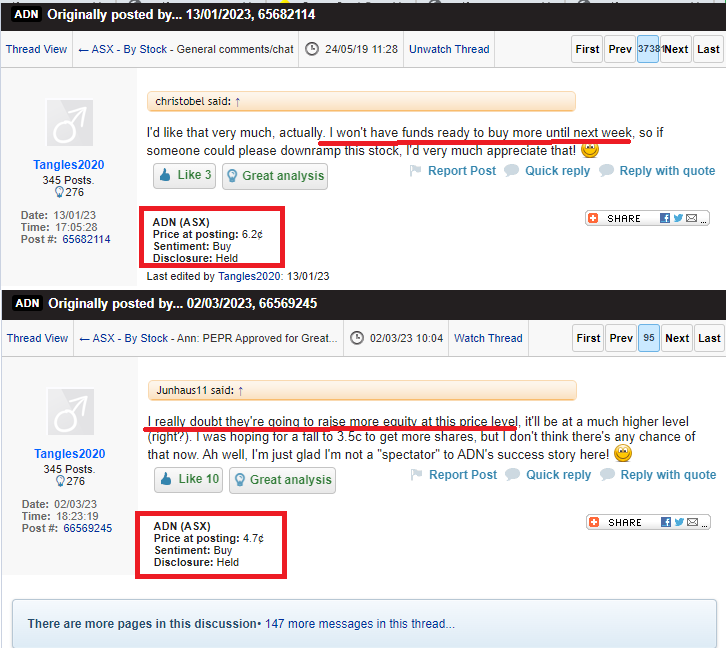The height and width of the screenshot is (648, 726).
Task: Click the clock icon beside 24/05/19 11:28
Action: tap(312, 49)
